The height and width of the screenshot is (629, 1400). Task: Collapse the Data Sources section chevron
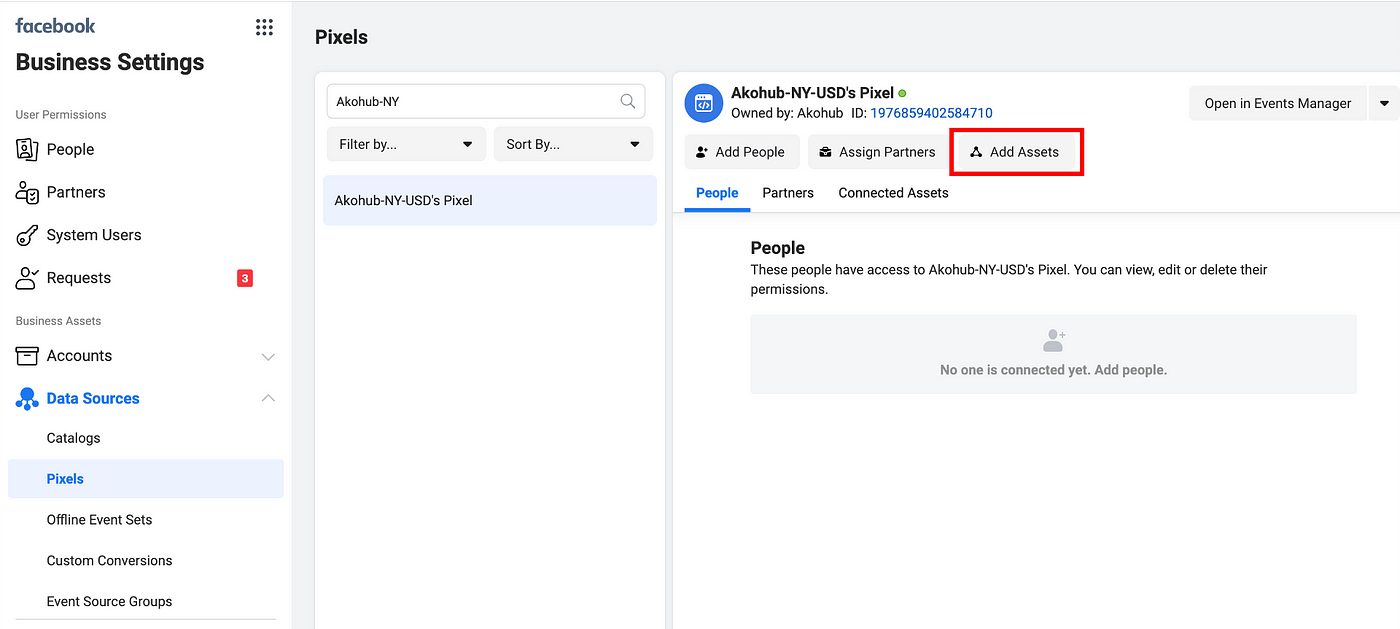click(x=268, y=398)
